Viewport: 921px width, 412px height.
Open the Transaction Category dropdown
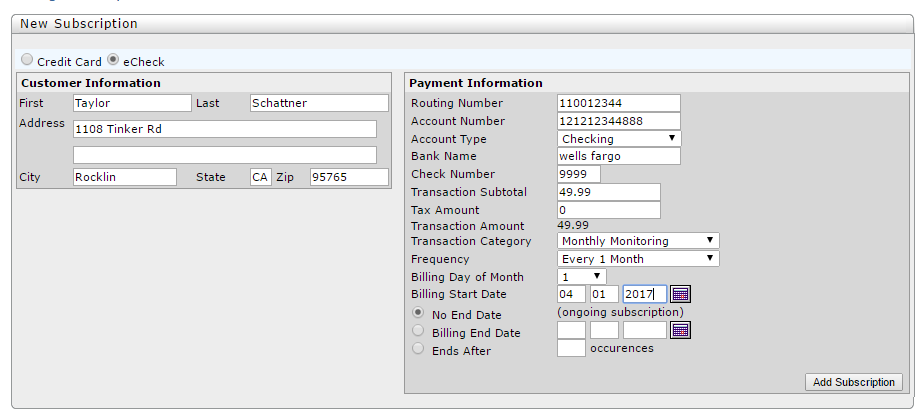638,241
